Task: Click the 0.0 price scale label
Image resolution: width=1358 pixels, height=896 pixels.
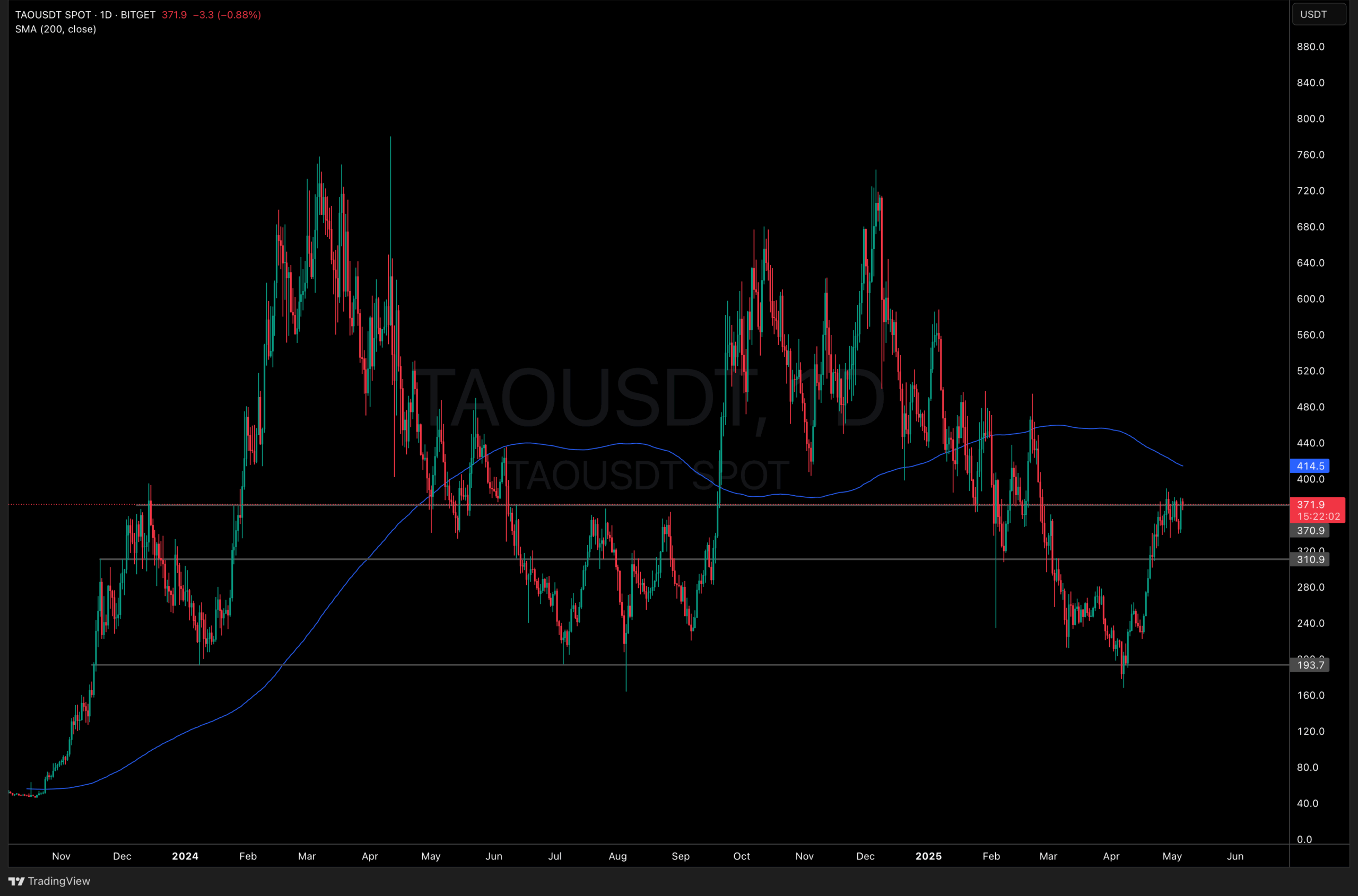Action: [x=1305, y=839]
